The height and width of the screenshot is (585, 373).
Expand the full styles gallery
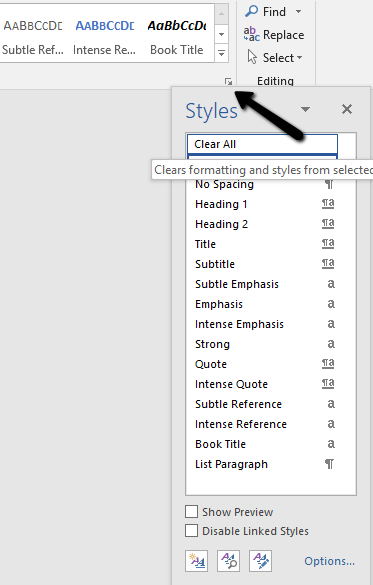coord(221,53)
